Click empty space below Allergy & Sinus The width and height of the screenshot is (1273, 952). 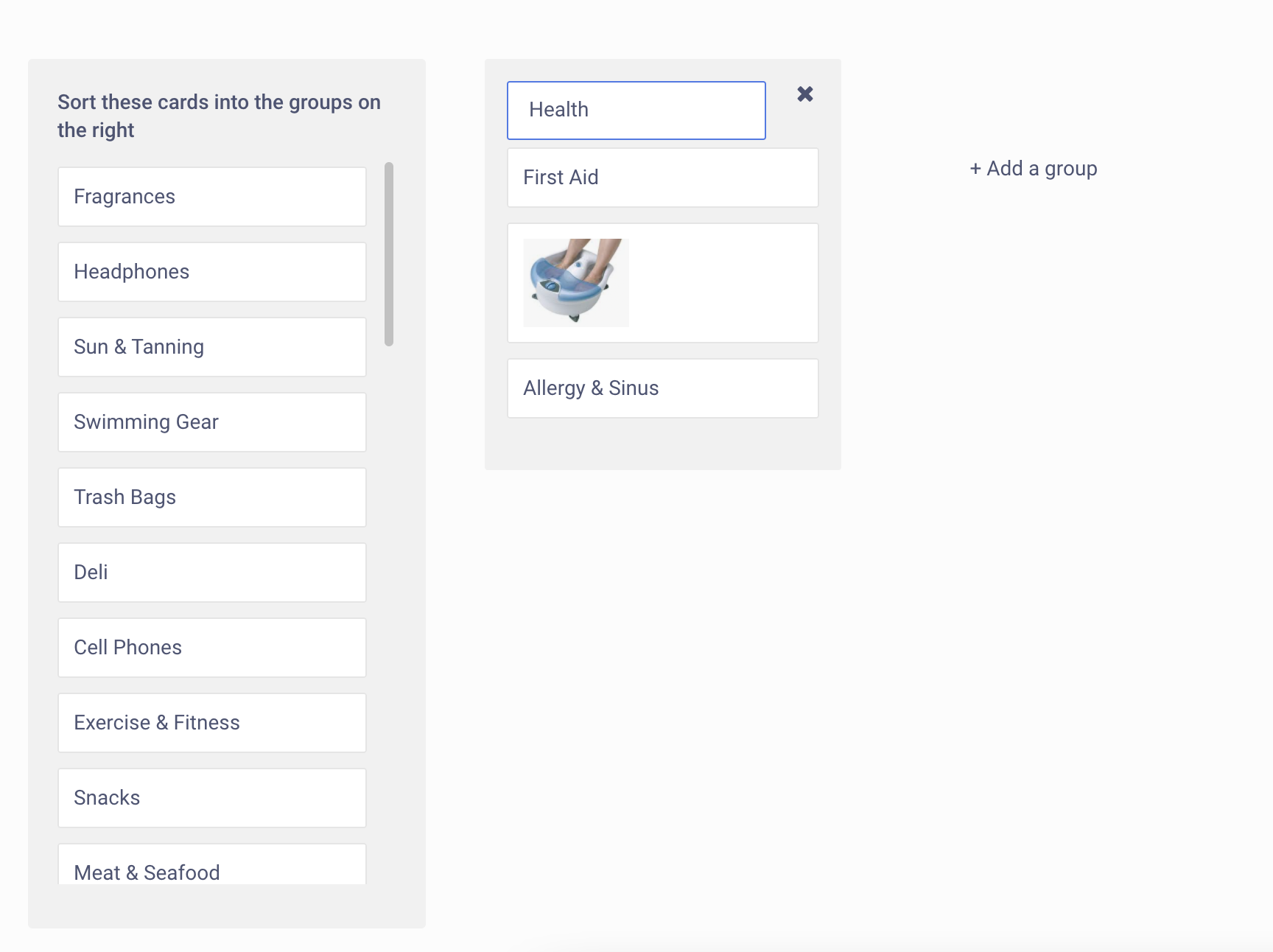point(663,444)
